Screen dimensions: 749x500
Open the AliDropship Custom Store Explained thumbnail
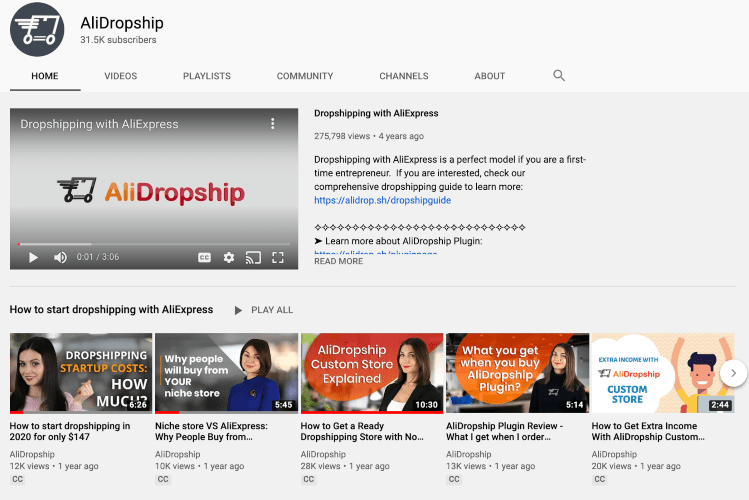coord(371,373)
